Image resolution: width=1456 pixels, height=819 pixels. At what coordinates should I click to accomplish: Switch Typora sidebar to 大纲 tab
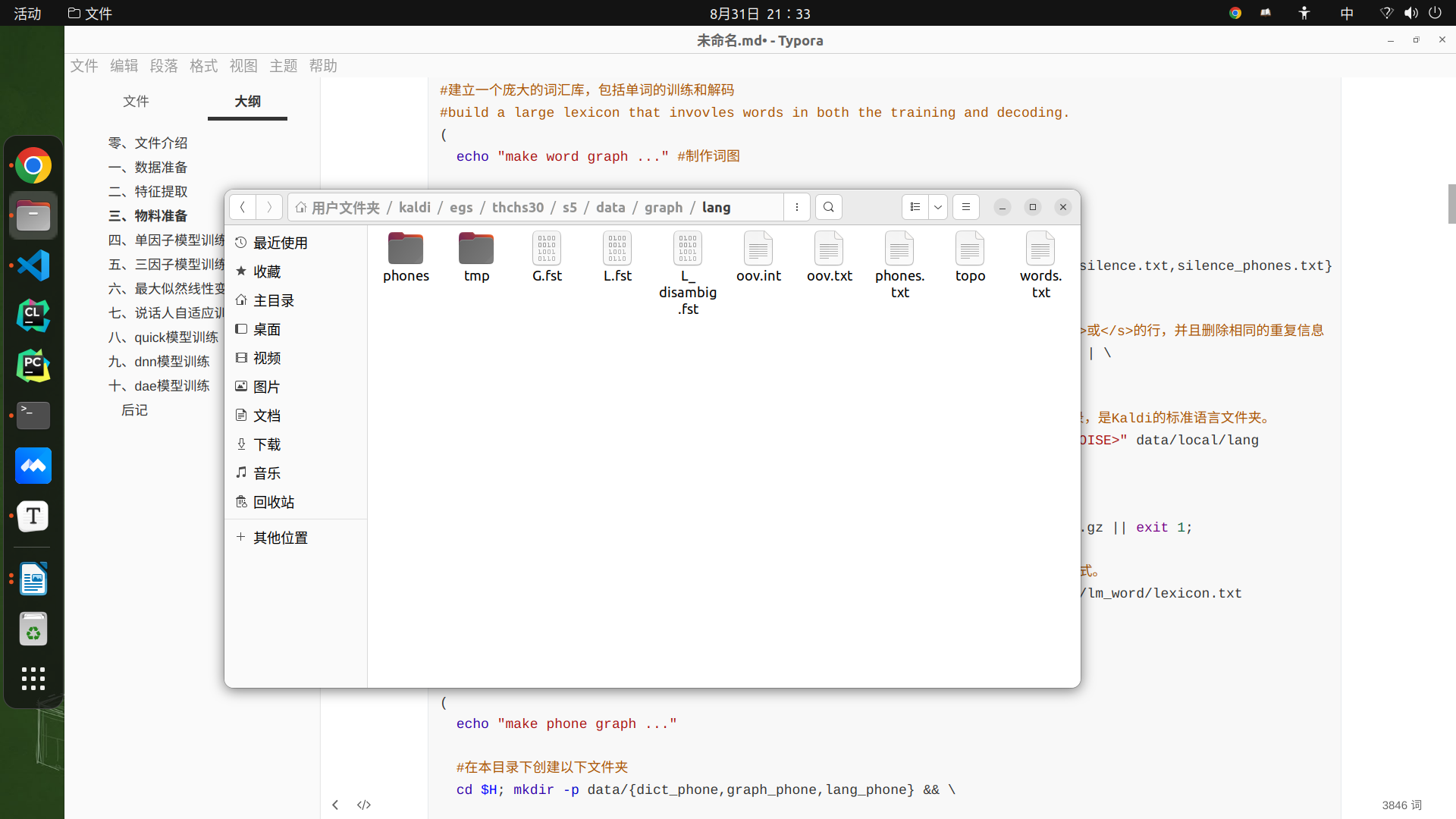247,102
